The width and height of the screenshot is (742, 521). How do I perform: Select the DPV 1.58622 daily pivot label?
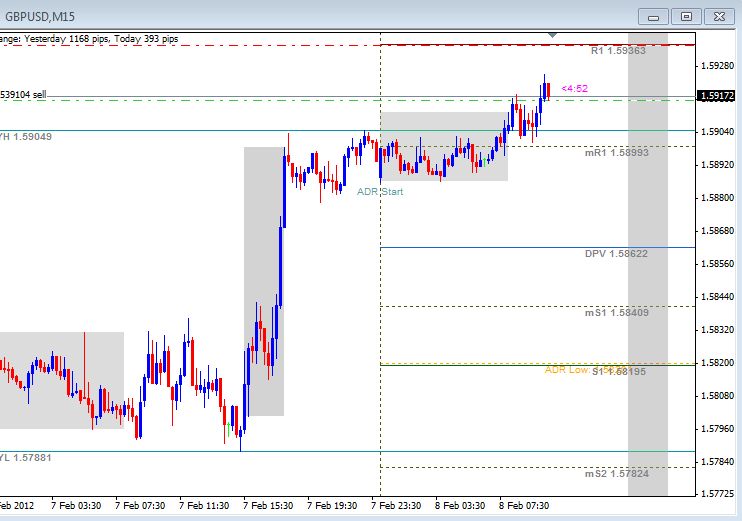616,254
